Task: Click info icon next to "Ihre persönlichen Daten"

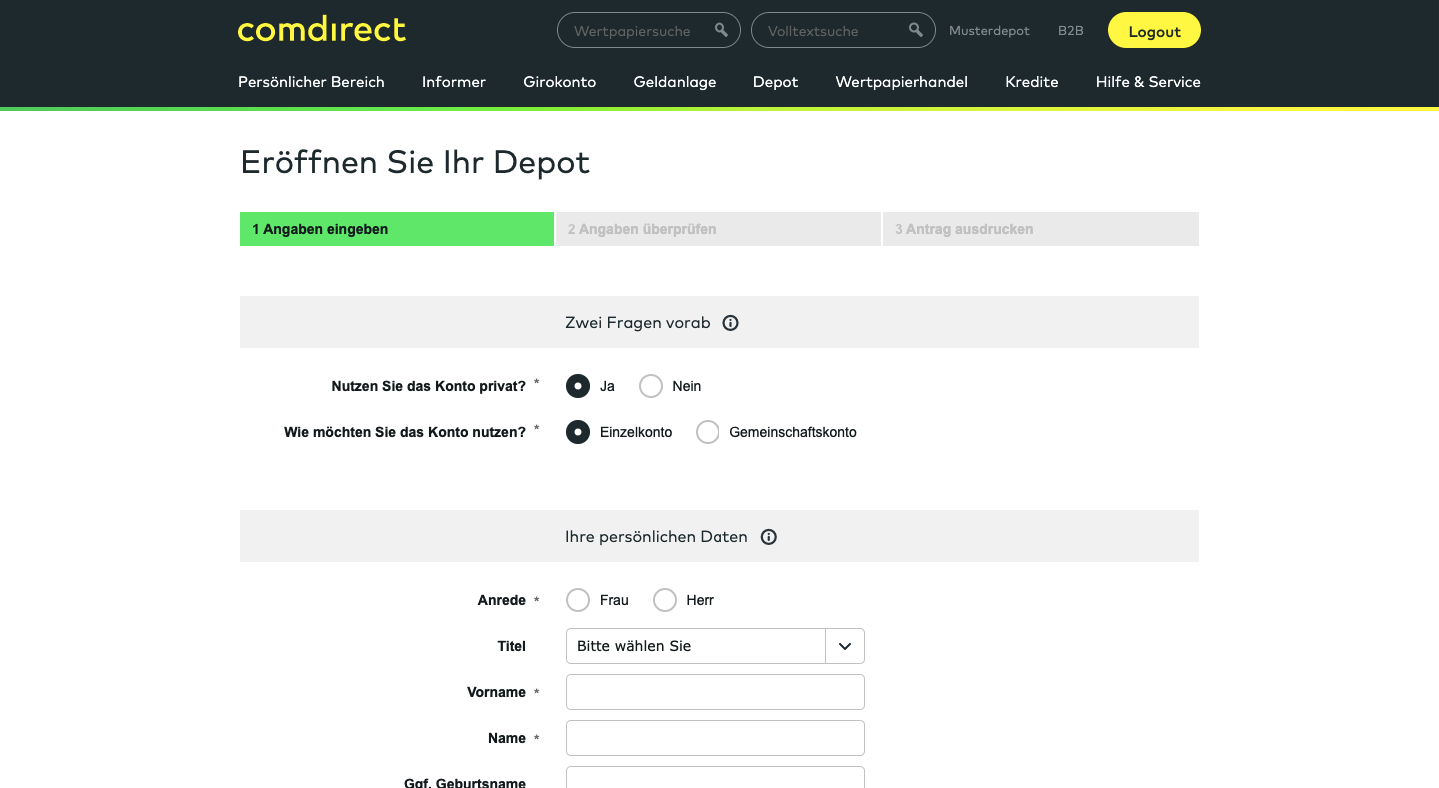Action: coord(768,537)
